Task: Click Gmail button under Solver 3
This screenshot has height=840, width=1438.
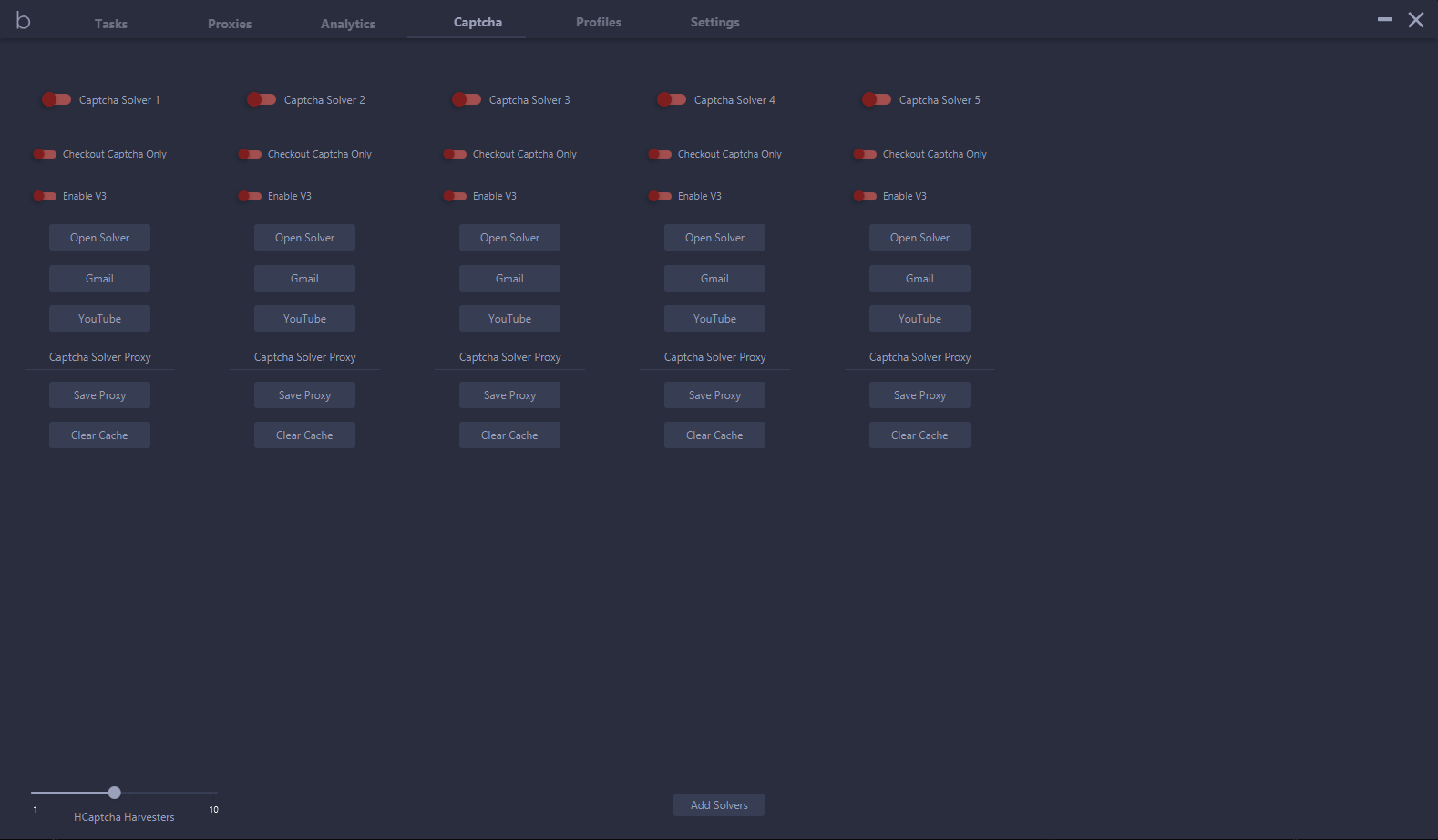Action: click(509, 279)
